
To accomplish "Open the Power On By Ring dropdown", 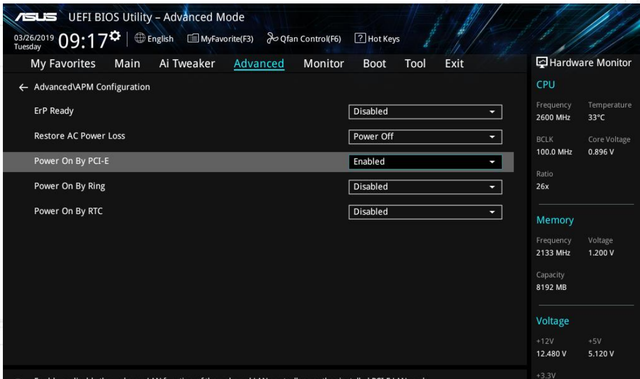I will (x=425, y=187).
